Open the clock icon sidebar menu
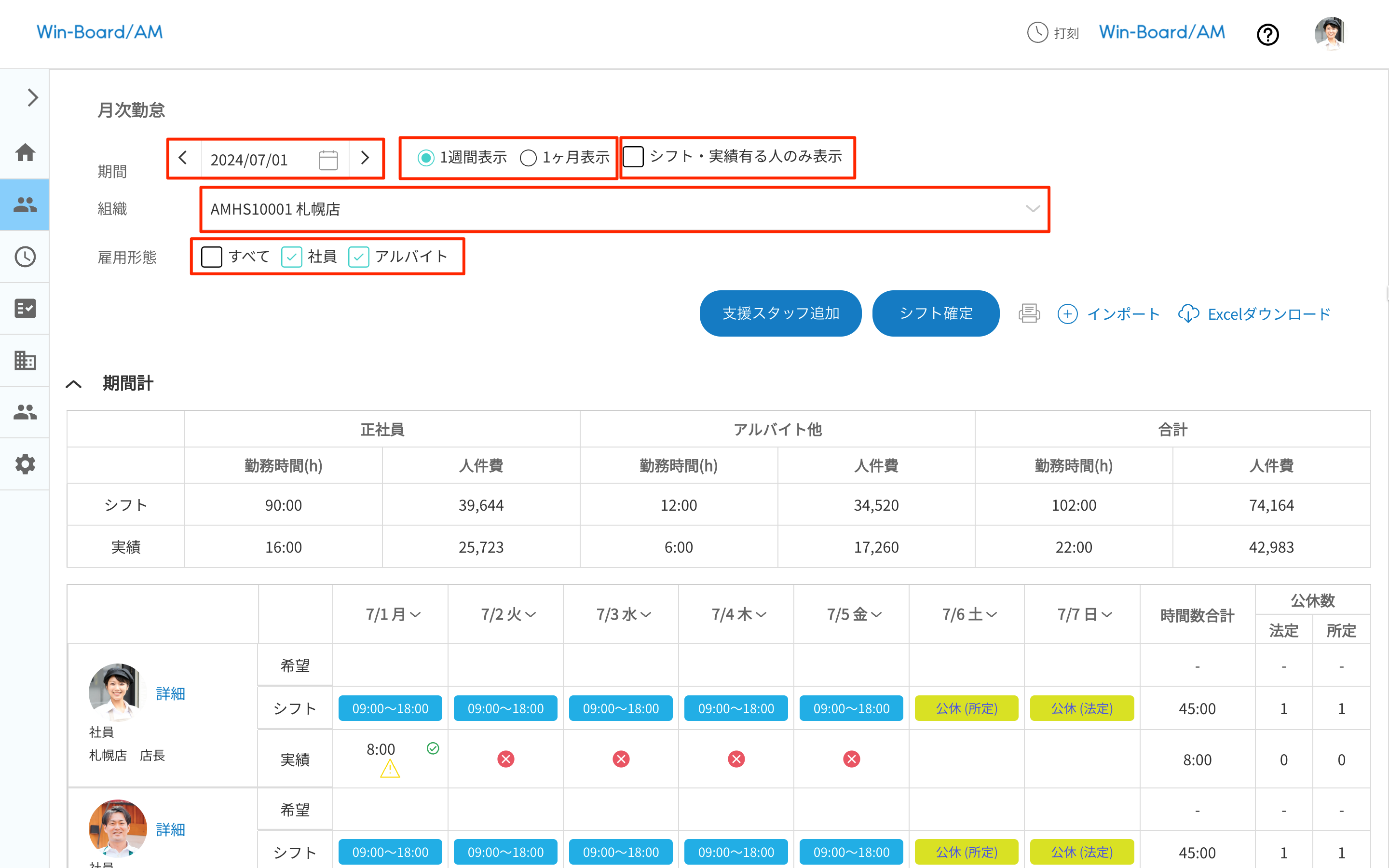The height and width of the screenshot is (868, 1389). coord(25,257)
